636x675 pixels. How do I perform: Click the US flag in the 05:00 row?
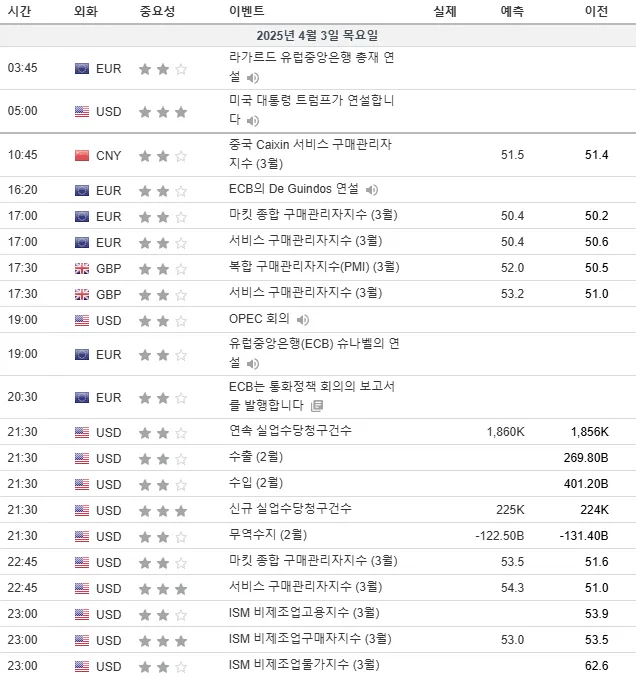pyautogui.click(x=82, y=111)
